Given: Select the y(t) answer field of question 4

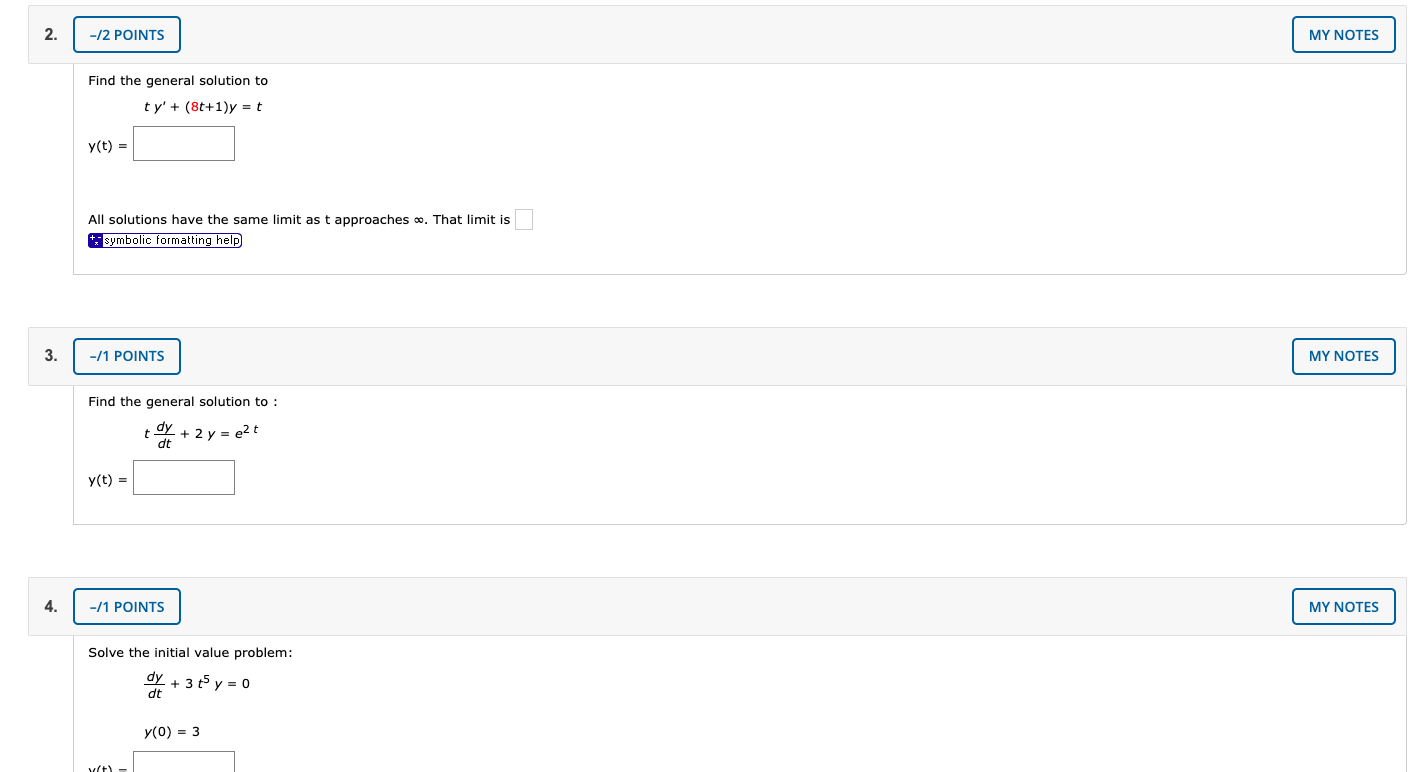Looking at the screenshot, I should point(184,762).
